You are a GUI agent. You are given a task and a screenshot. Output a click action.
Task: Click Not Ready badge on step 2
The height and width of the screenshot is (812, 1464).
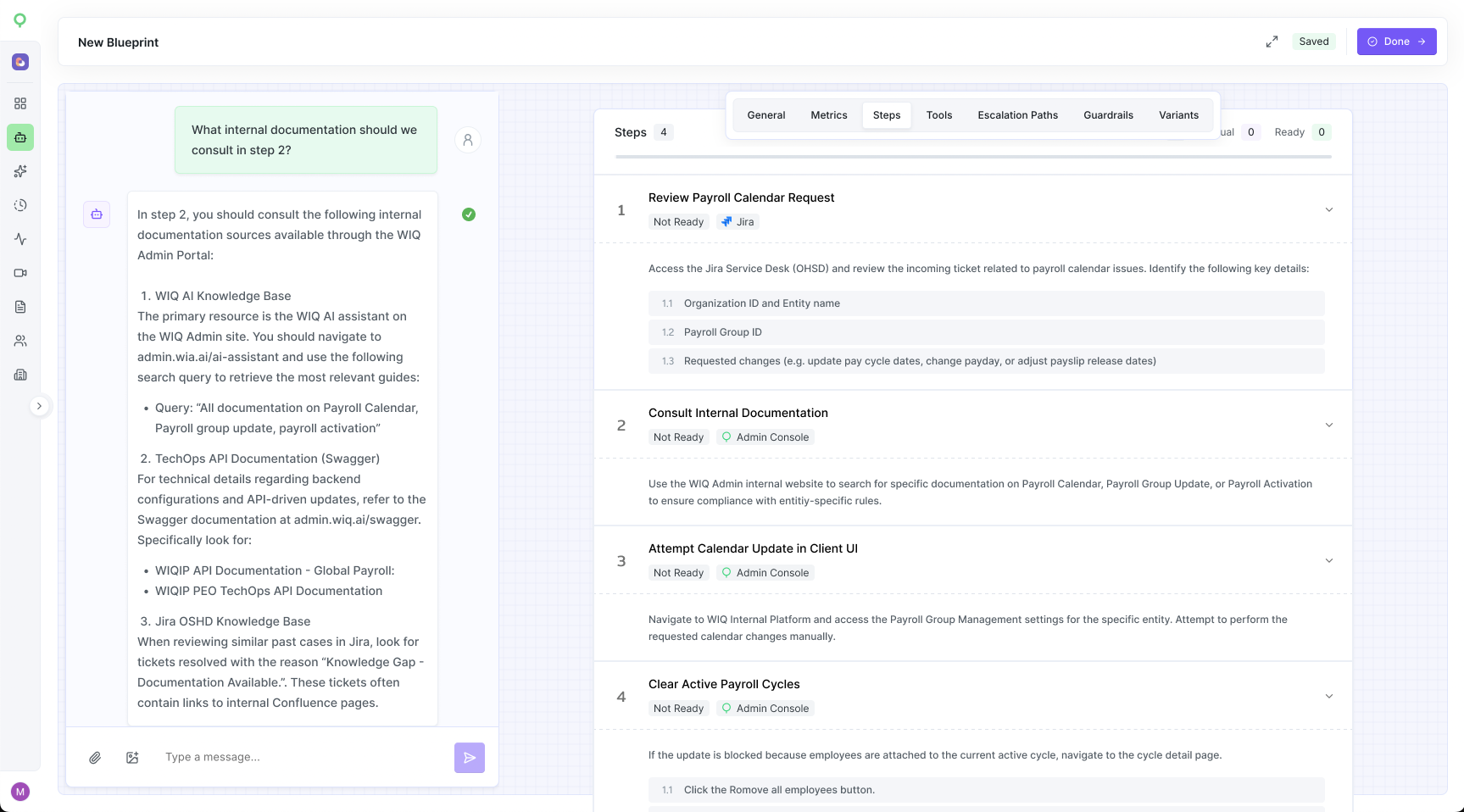678,437
